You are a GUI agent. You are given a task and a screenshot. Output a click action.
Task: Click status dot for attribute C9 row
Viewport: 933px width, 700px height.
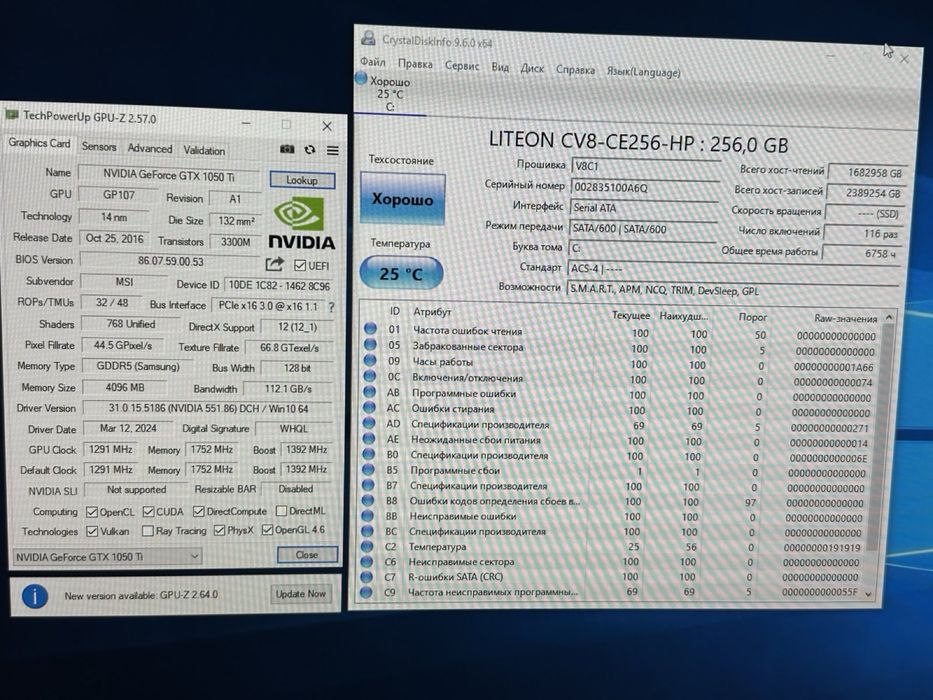(x=366, y=592)
